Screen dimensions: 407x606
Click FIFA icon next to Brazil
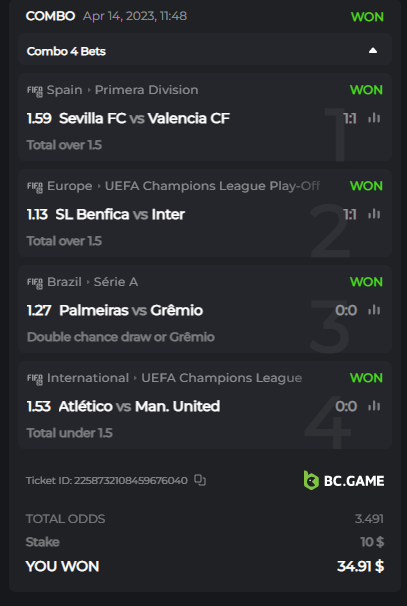coord(35,283)
